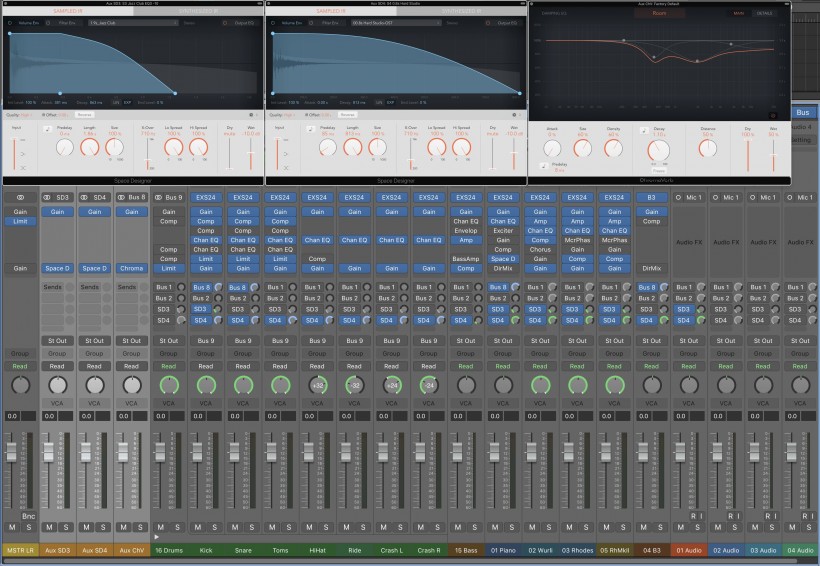Click Reverse button in second Space Designer
This screenshot has width=820, height=566.
347,115
